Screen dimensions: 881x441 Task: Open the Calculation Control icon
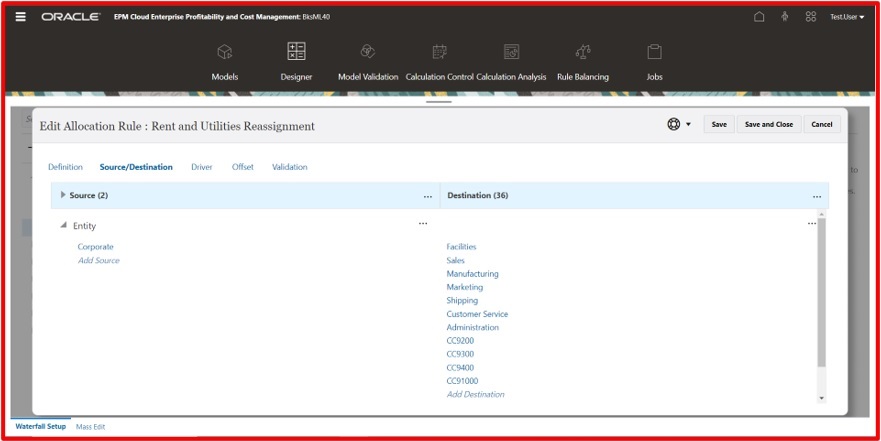[439, 52]
